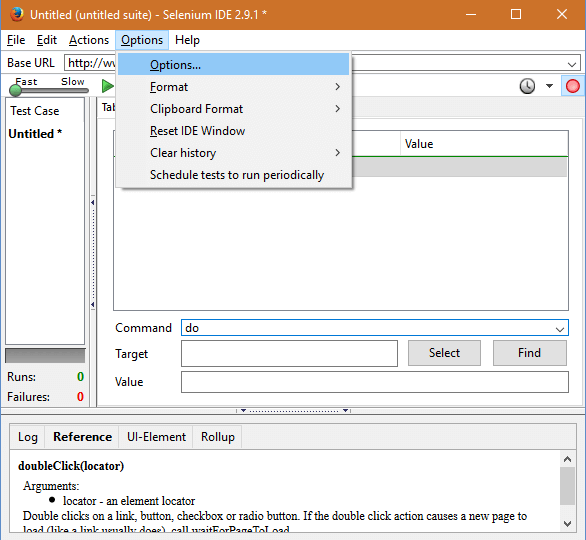Open the Actions menu
Screen dimensions: 586x540
click(89, 40)
